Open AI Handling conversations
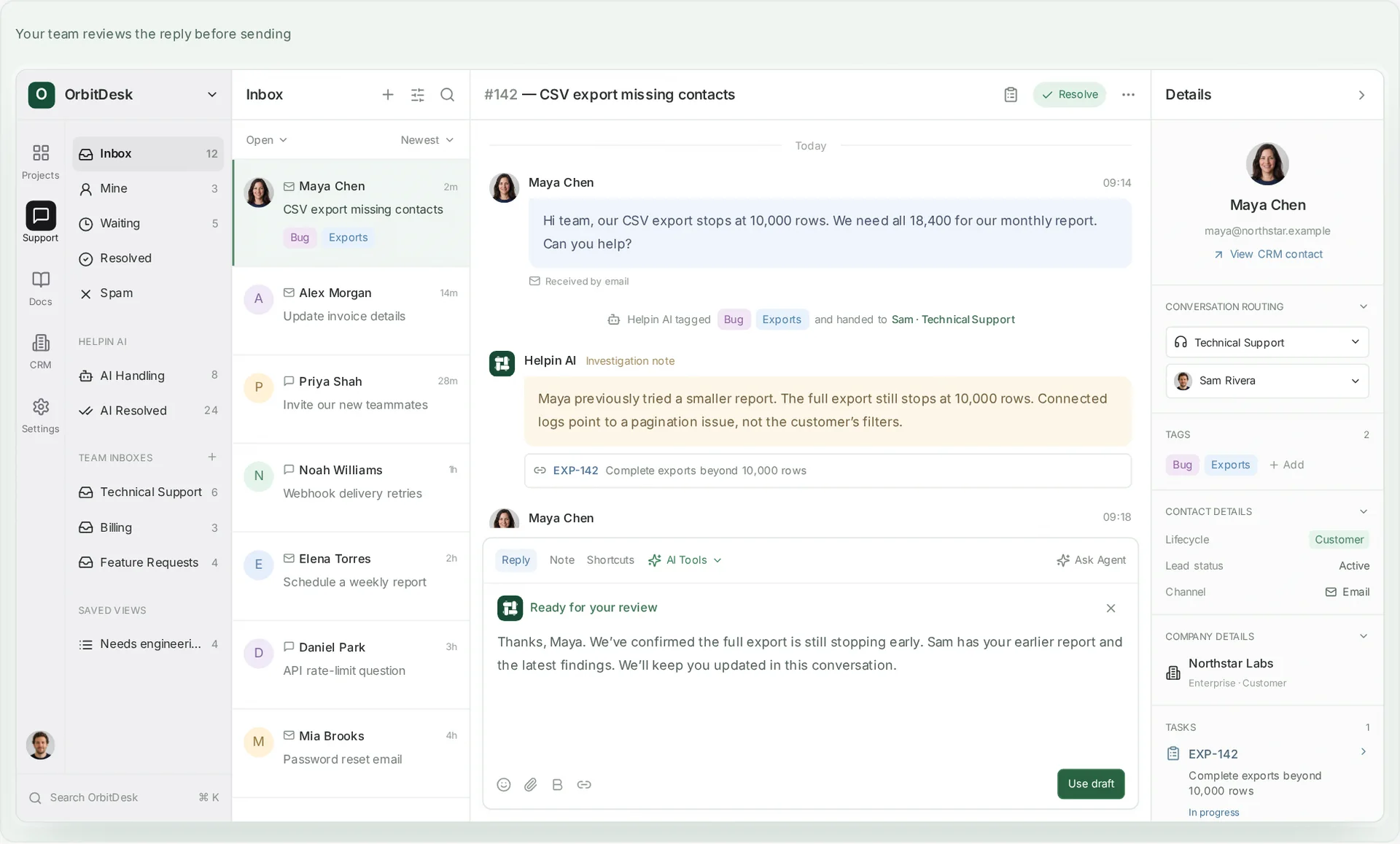The height and width of the screenshot is (844, 1400). [x=148, y=376]
